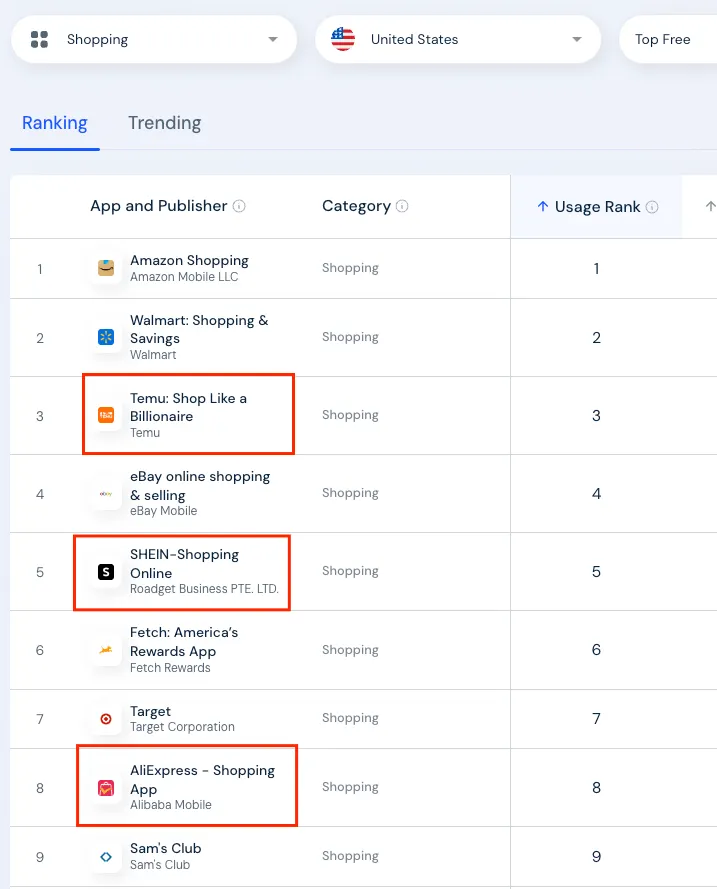Click usage rank 5 in SHEIN row

[596, 572]
